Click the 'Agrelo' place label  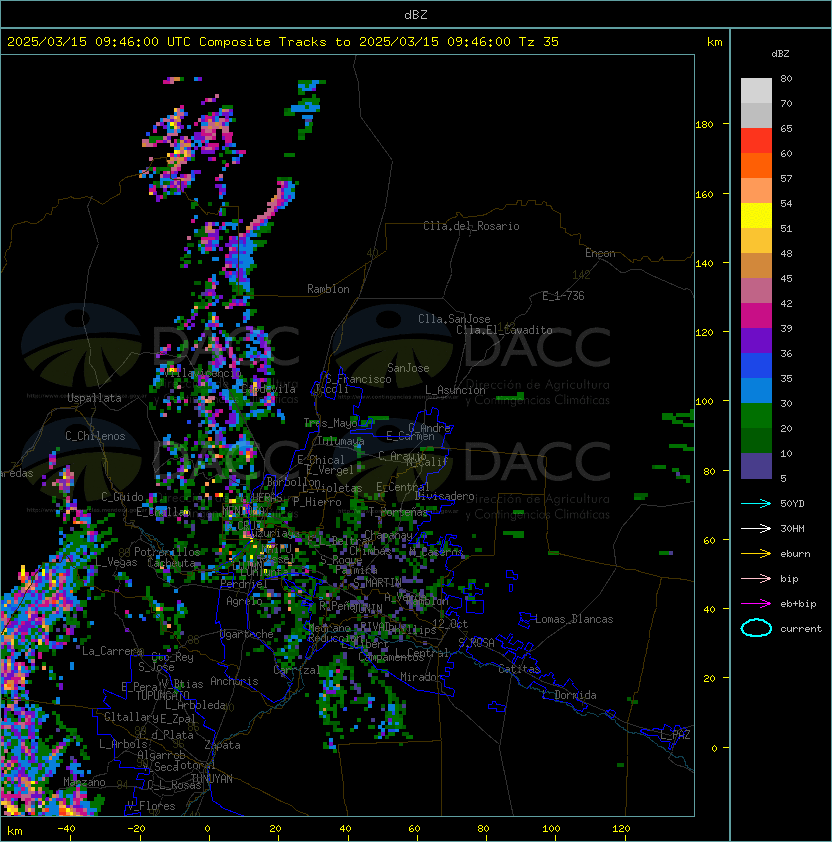point(244,601)
